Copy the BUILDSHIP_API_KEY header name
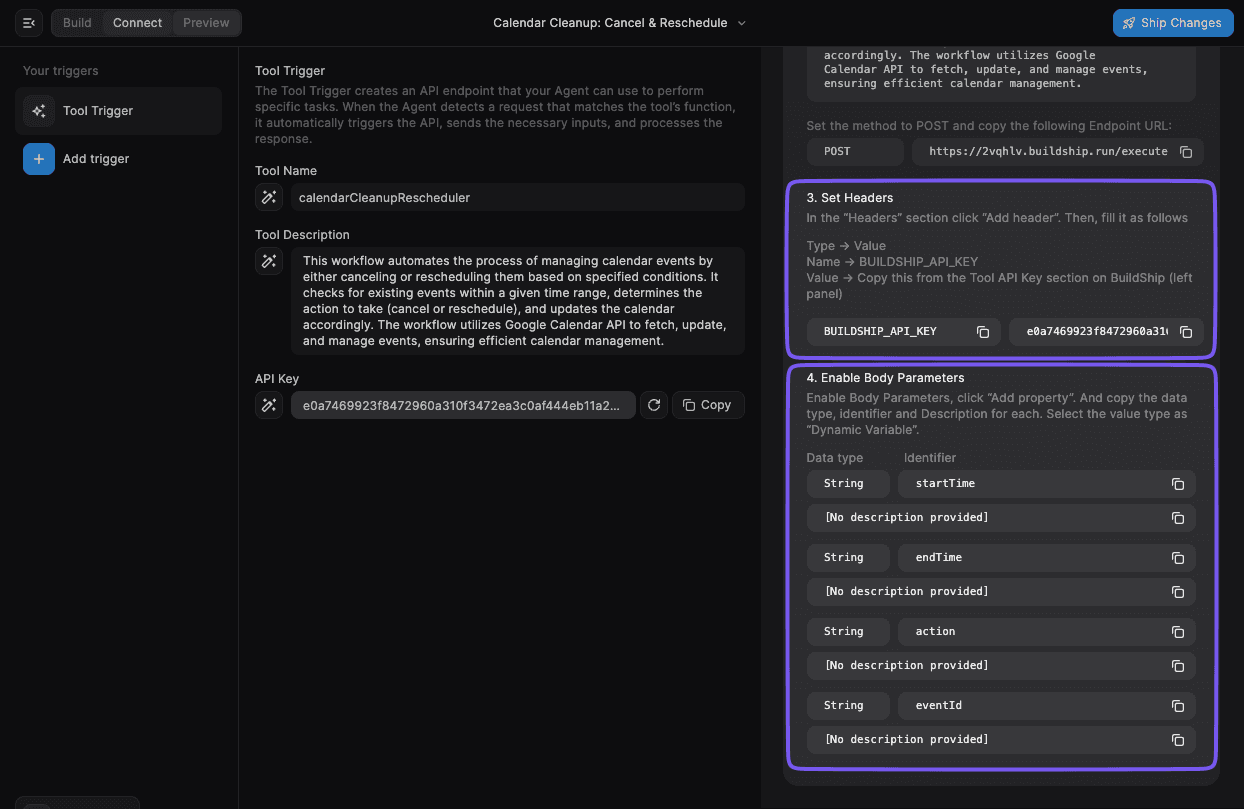This screenshot has width=1244, height=809. (983, 332)
